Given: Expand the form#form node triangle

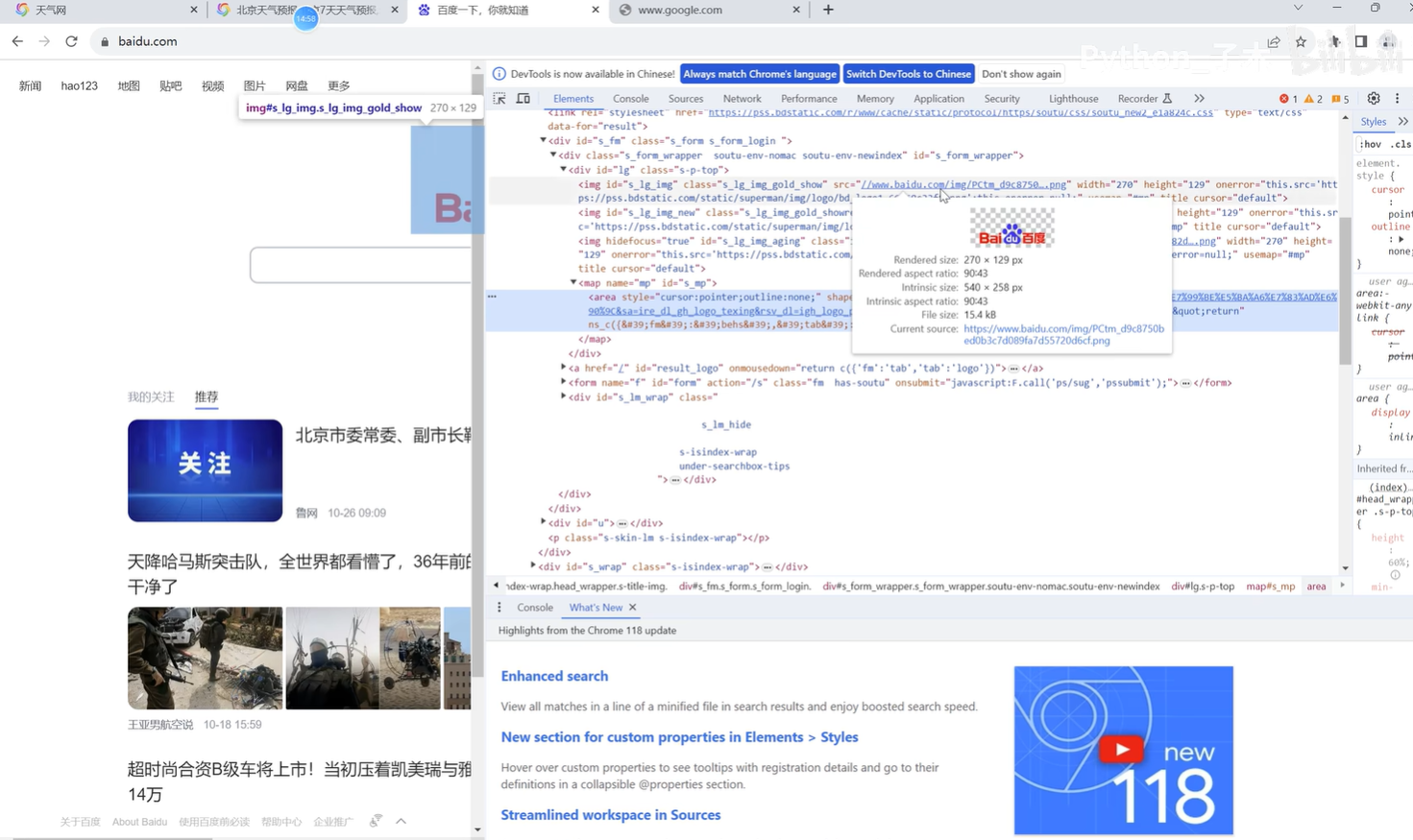Looking at the screenshot, I should point(563,382).
